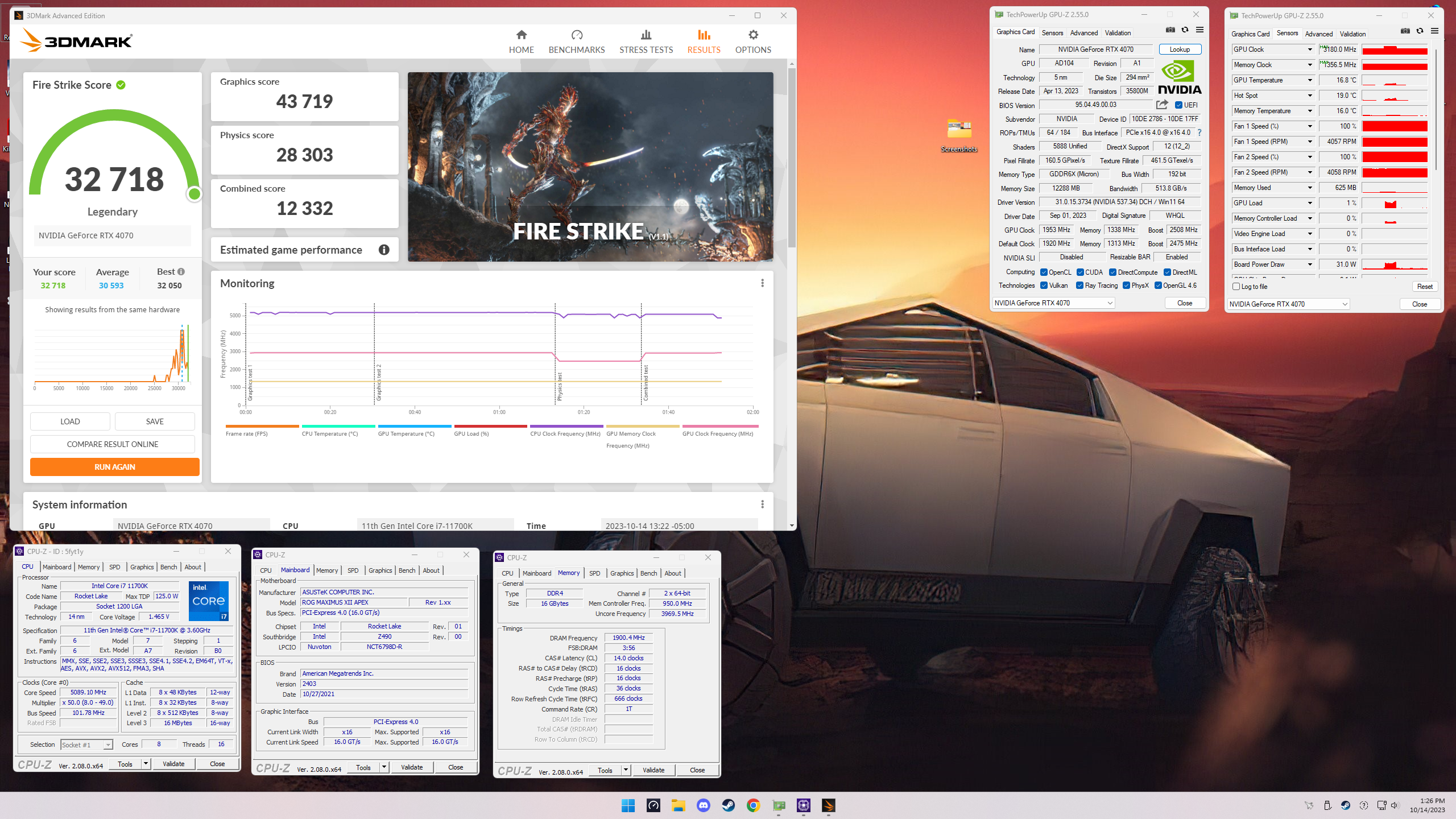Click Reset button in GPU-Z Sensors

click(x=1425, y=287)
